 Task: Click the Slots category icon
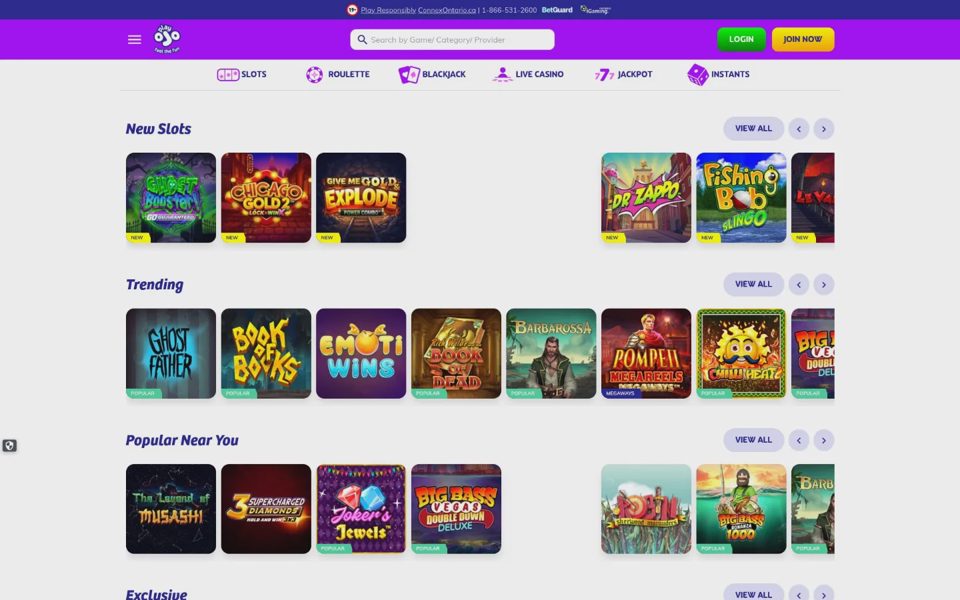click(228, 75)
